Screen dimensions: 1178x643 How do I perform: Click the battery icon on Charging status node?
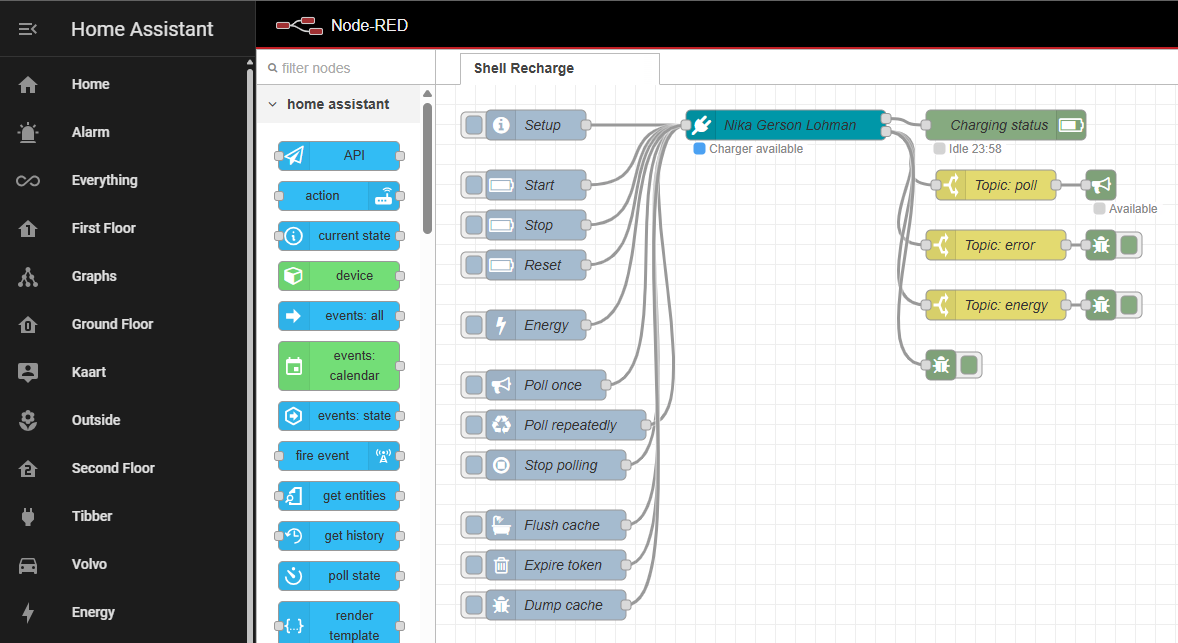pos(1071,125)
